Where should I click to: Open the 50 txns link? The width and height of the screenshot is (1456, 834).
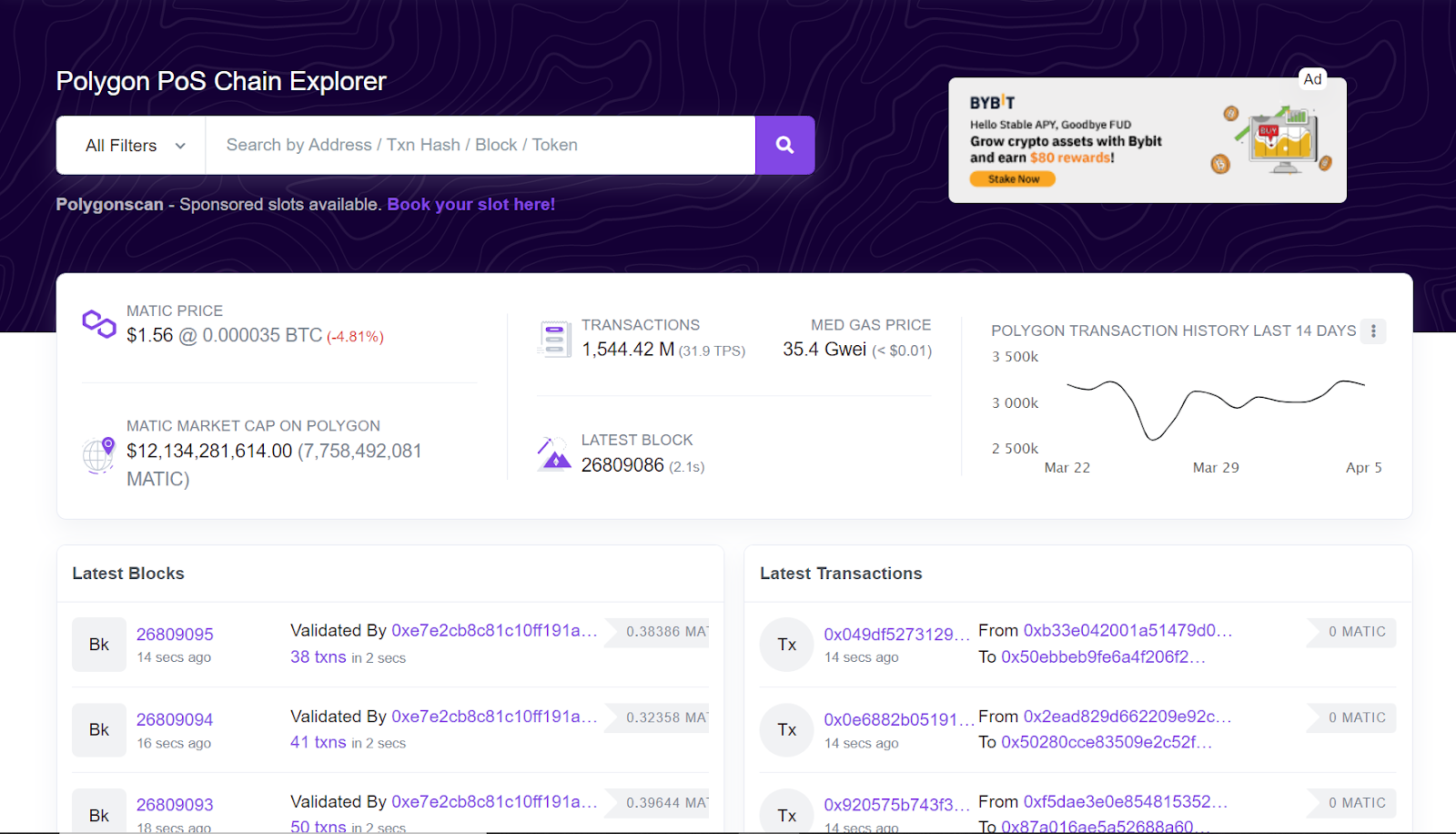[318, 826]
